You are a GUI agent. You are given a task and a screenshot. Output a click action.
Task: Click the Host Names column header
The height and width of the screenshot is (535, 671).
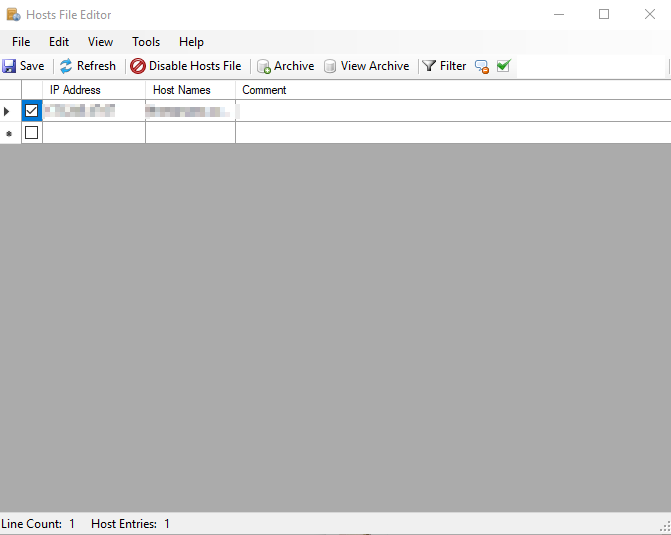(x=190, y=90)
